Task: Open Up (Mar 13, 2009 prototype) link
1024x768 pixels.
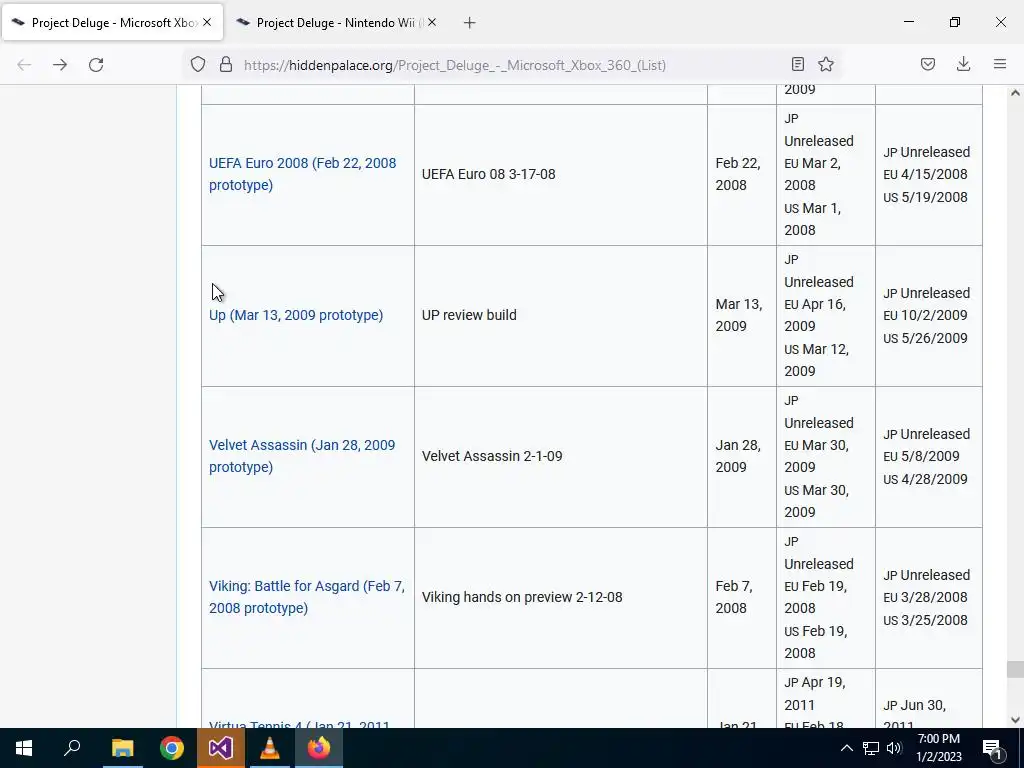Action: pyautogui.click(x=296, y=315)
